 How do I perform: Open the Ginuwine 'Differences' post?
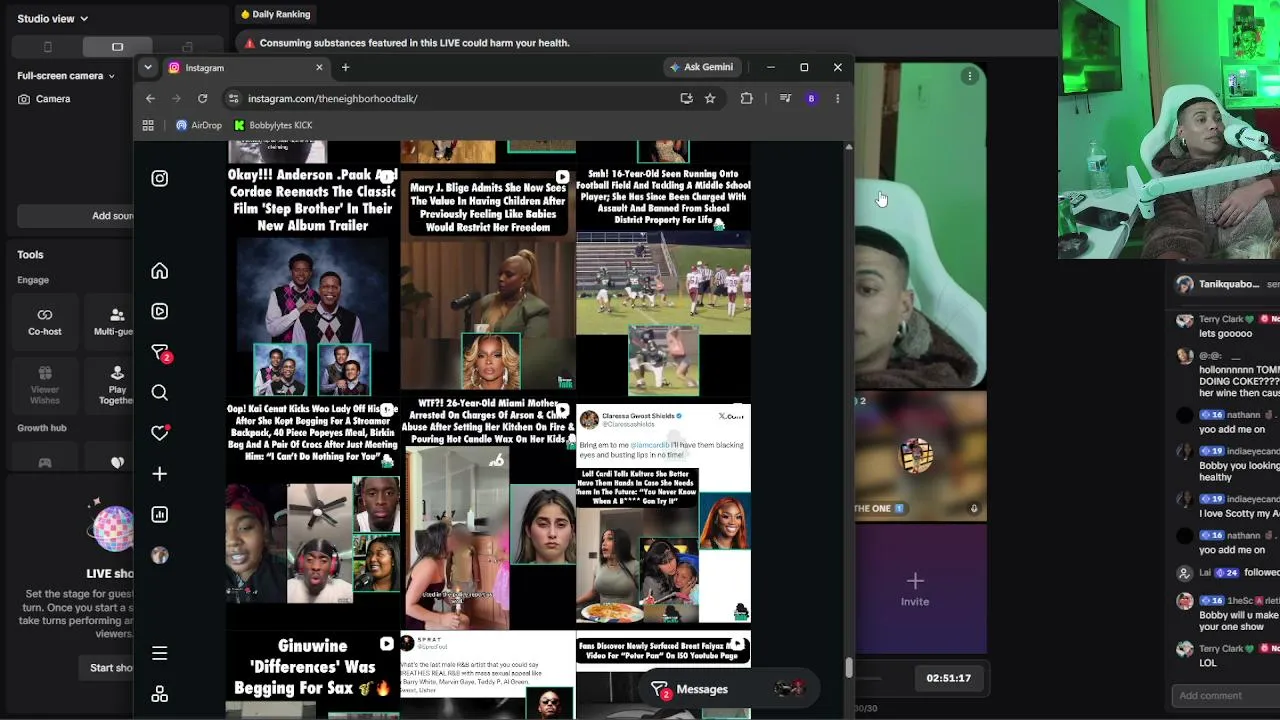(x=313, y=676)
